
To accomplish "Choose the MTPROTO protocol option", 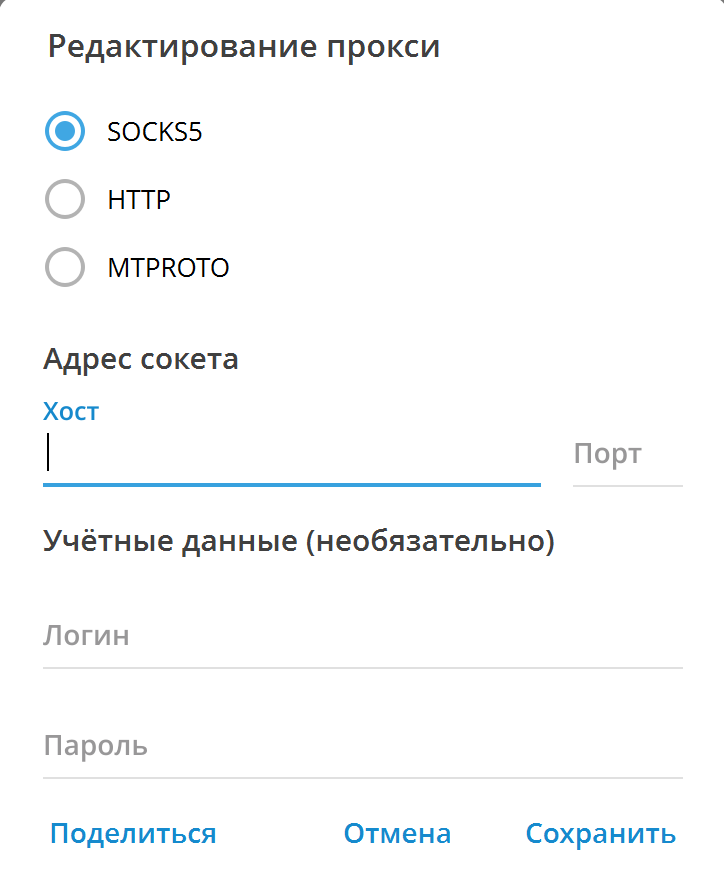I will (64, 267).
